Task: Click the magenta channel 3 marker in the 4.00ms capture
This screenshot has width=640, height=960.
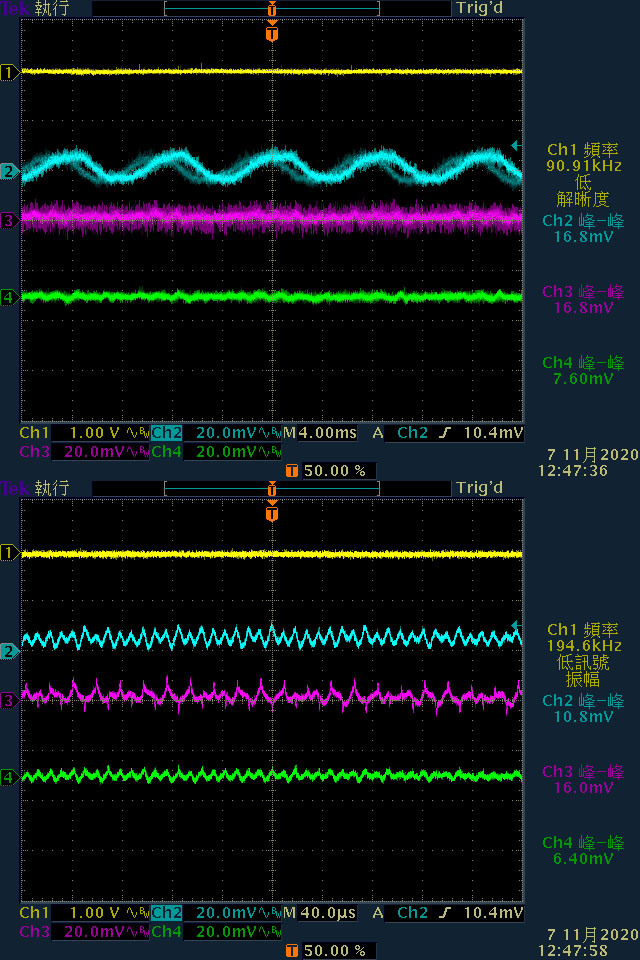Action: 9,220
